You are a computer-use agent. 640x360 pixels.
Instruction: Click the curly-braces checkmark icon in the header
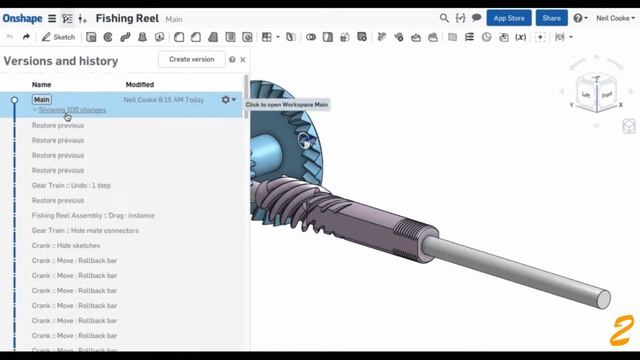(x=460, y=18)
